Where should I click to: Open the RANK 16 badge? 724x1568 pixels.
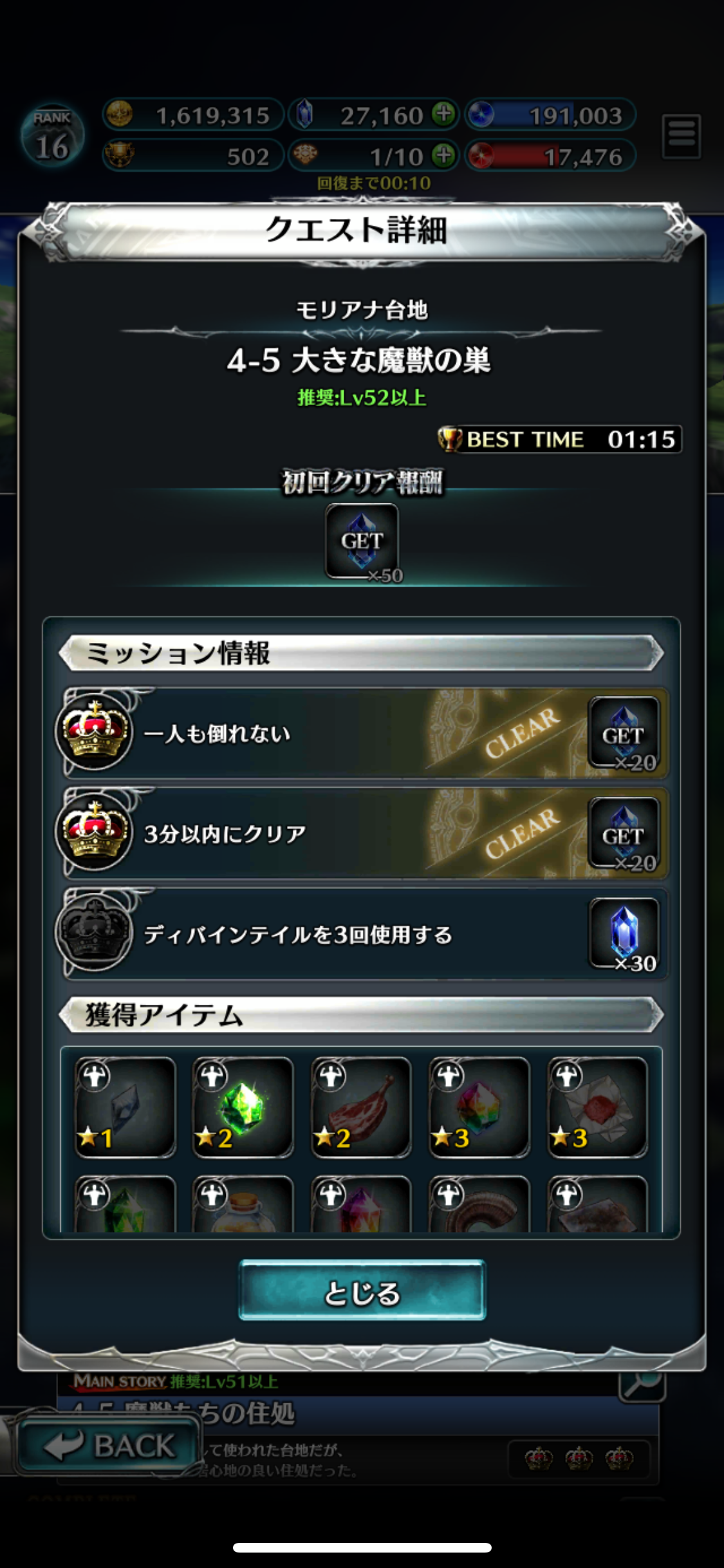(52, 136)
